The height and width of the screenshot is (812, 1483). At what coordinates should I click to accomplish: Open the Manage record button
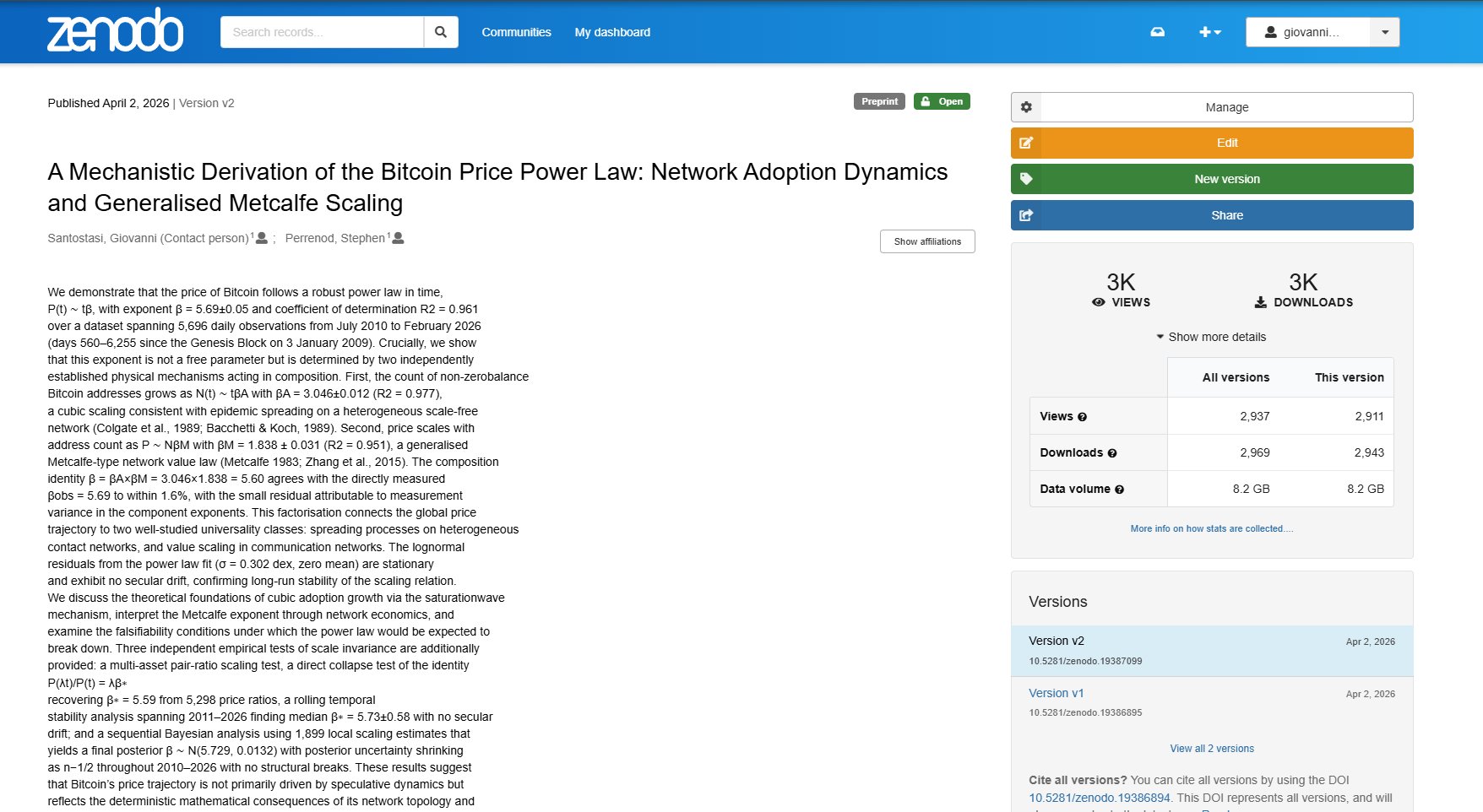(x=1211, y=107)
